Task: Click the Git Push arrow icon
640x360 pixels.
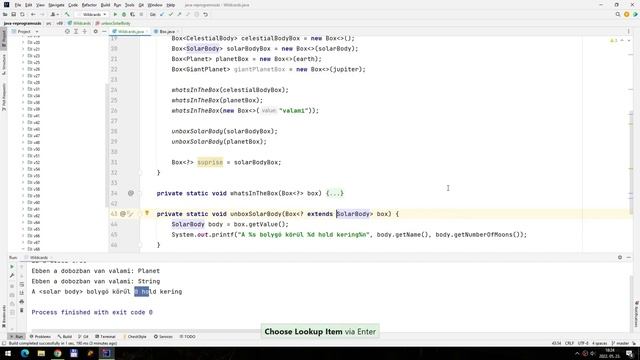Action: pyautogui.click(x=179, y=14)
